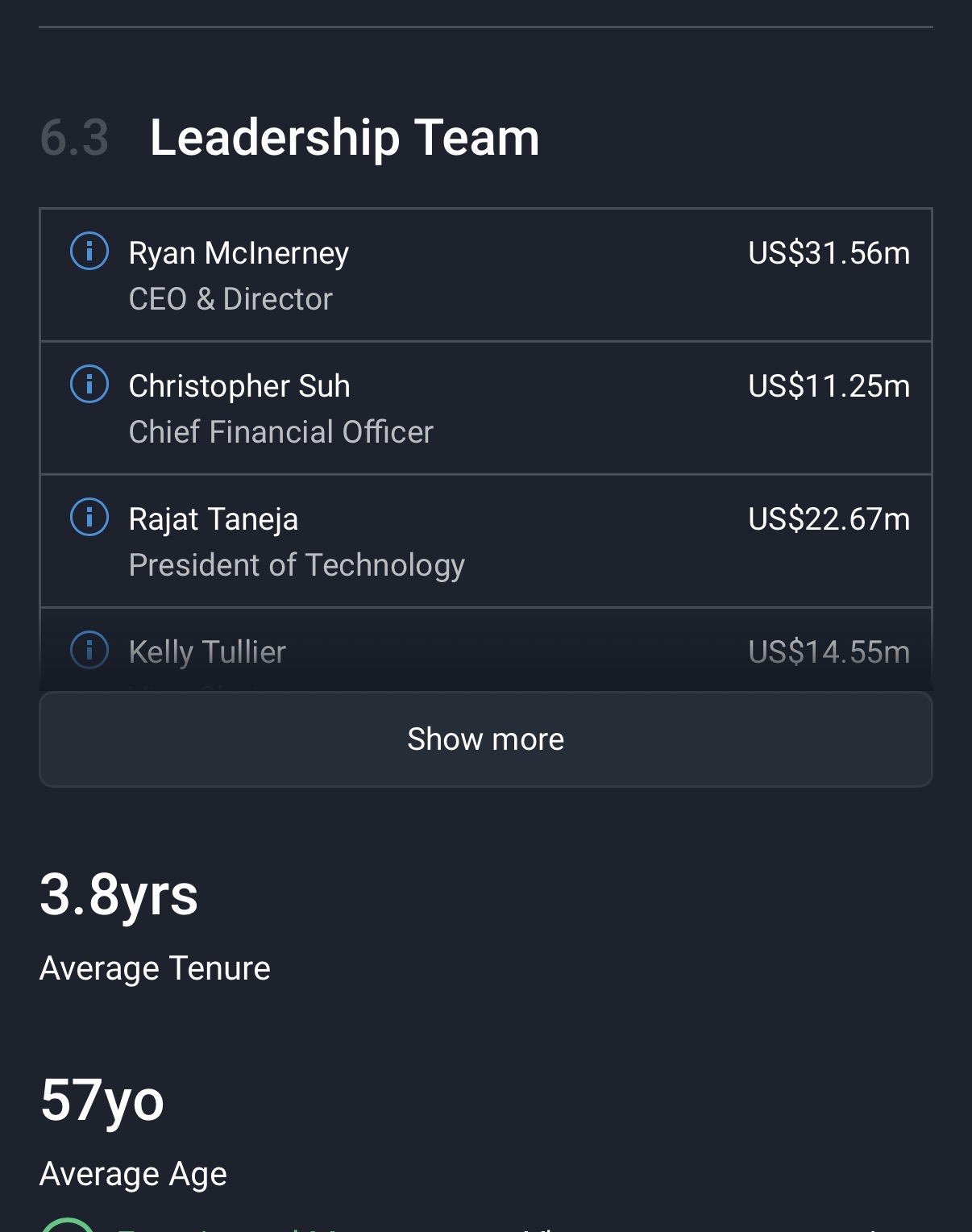
Task: Tap the US$14.55m compensation value
Action: tap(829, 651)
